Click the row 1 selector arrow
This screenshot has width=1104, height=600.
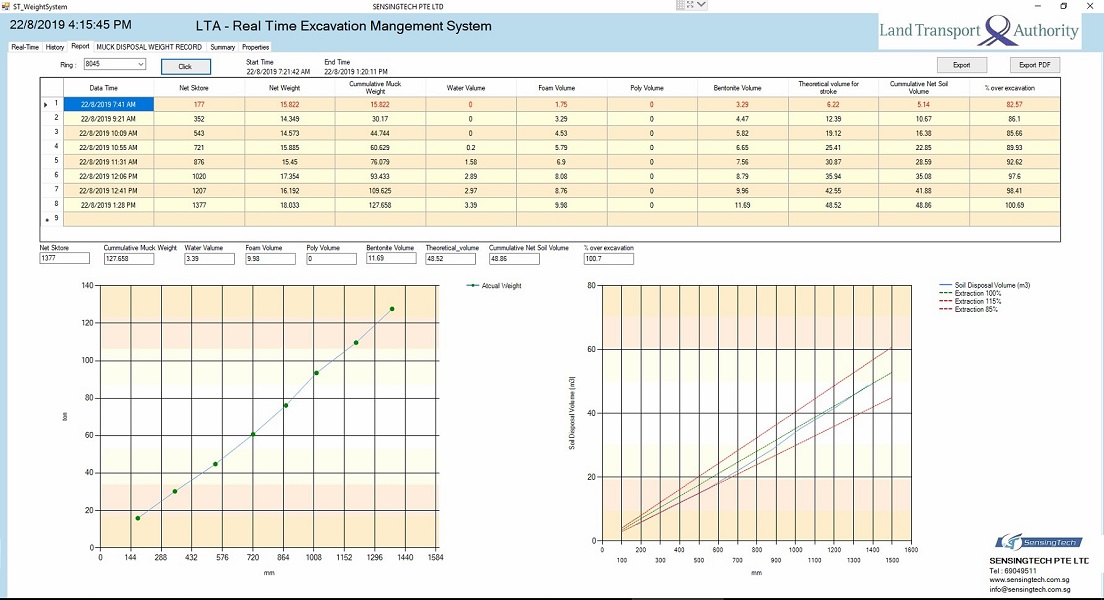(x=45, y=104)
